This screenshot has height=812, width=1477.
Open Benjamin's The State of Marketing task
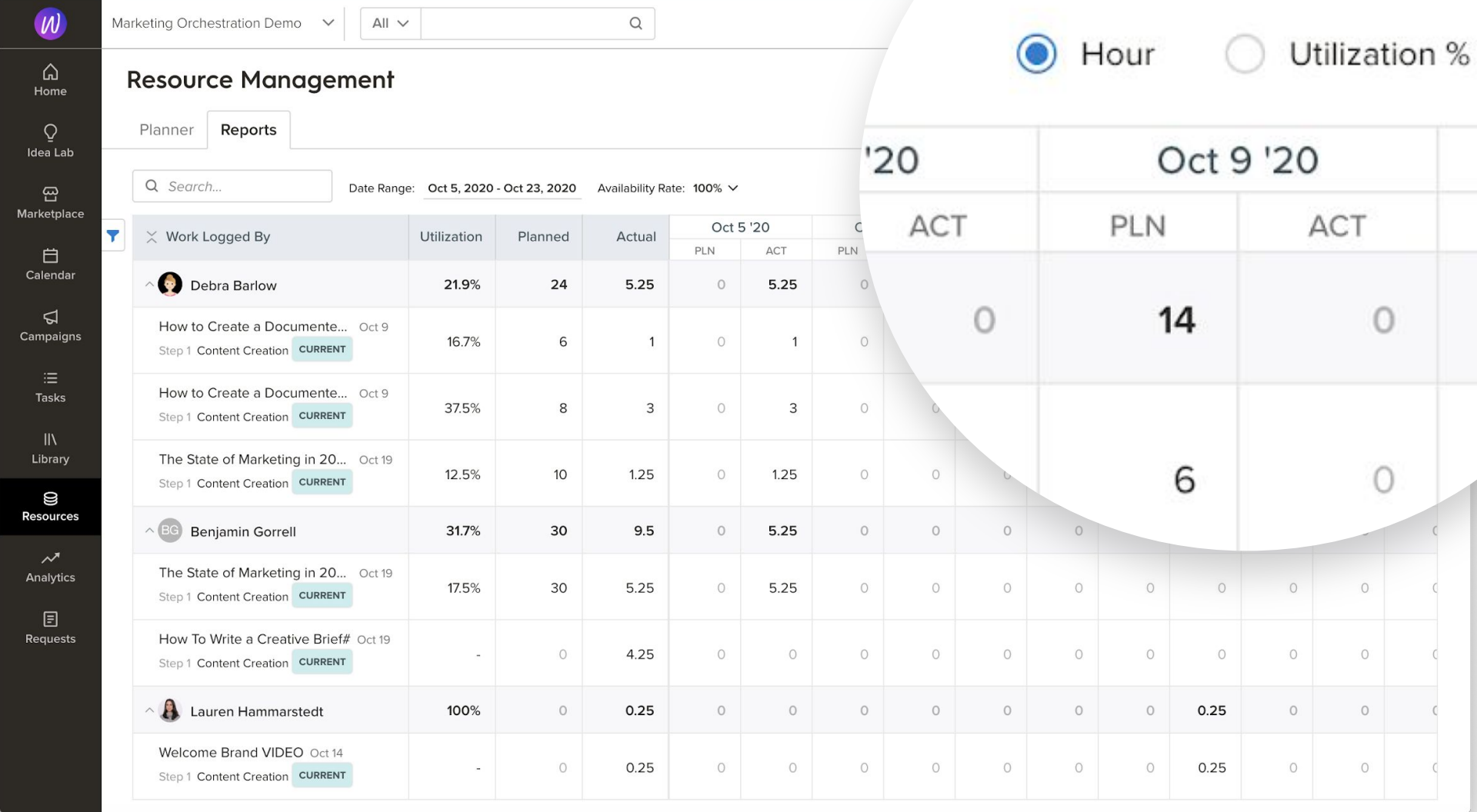[253, 573]
